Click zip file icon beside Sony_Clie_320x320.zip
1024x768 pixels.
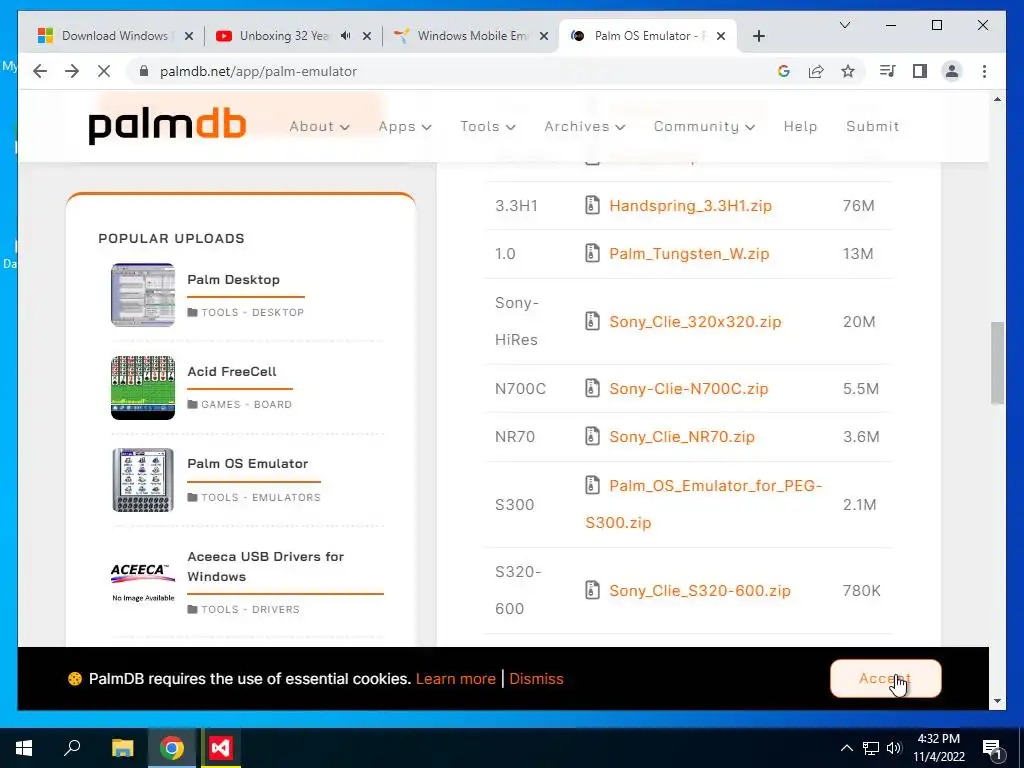(x=592, y=321)
